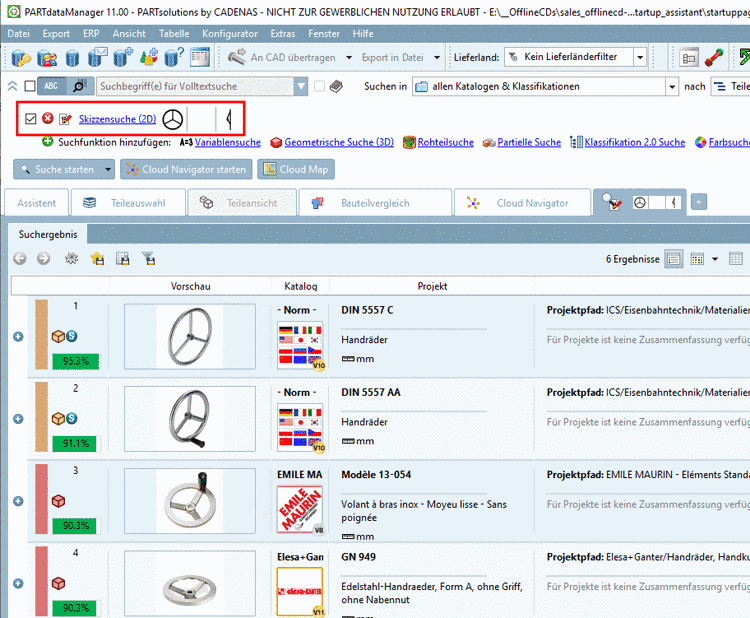
Task: Click the filter save icon in results toolbar
Action: (149, 259)
